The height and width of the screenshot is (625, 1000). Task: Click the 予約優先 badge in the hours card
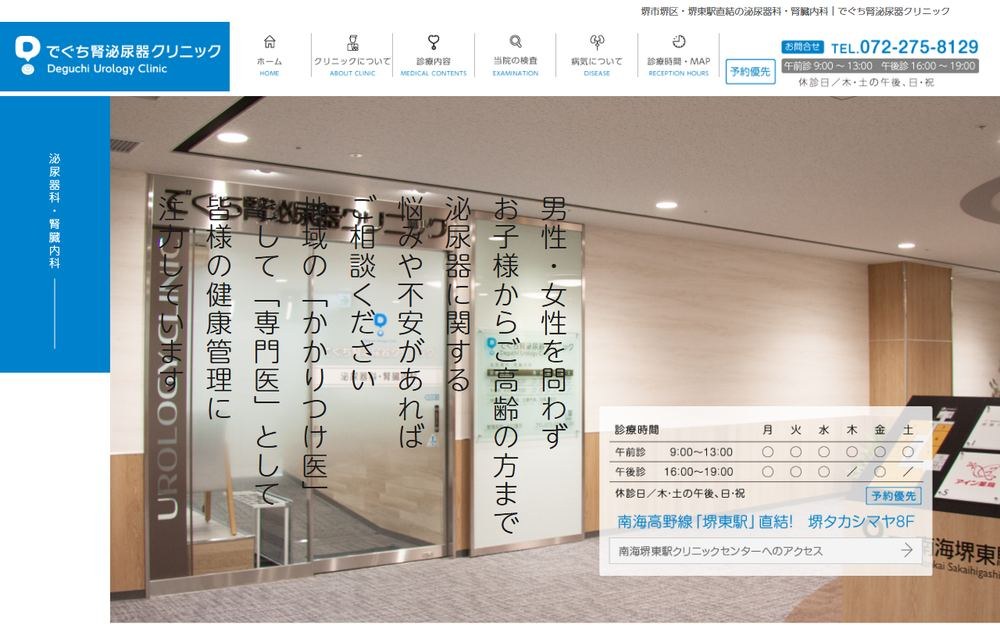pyautogui.click(x=893, y=496)
